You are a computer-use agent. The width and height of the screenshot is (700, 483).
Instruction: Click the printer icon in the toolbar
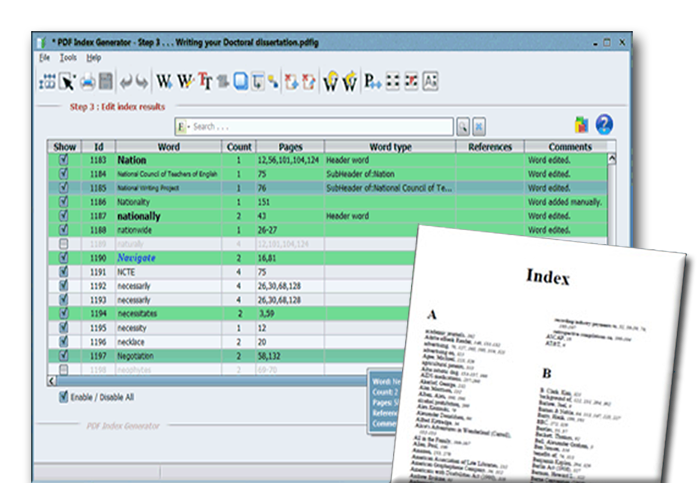[x=88, y=82]
